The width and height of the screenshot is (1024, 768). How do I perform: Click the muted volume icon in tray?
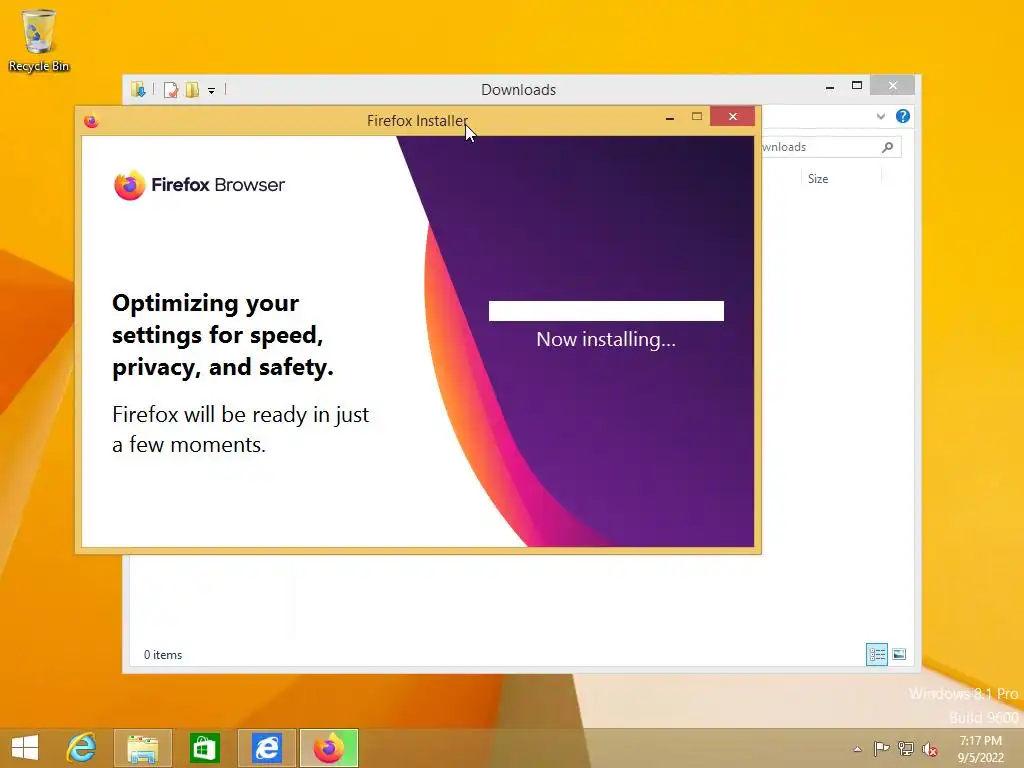click(929, 749)
